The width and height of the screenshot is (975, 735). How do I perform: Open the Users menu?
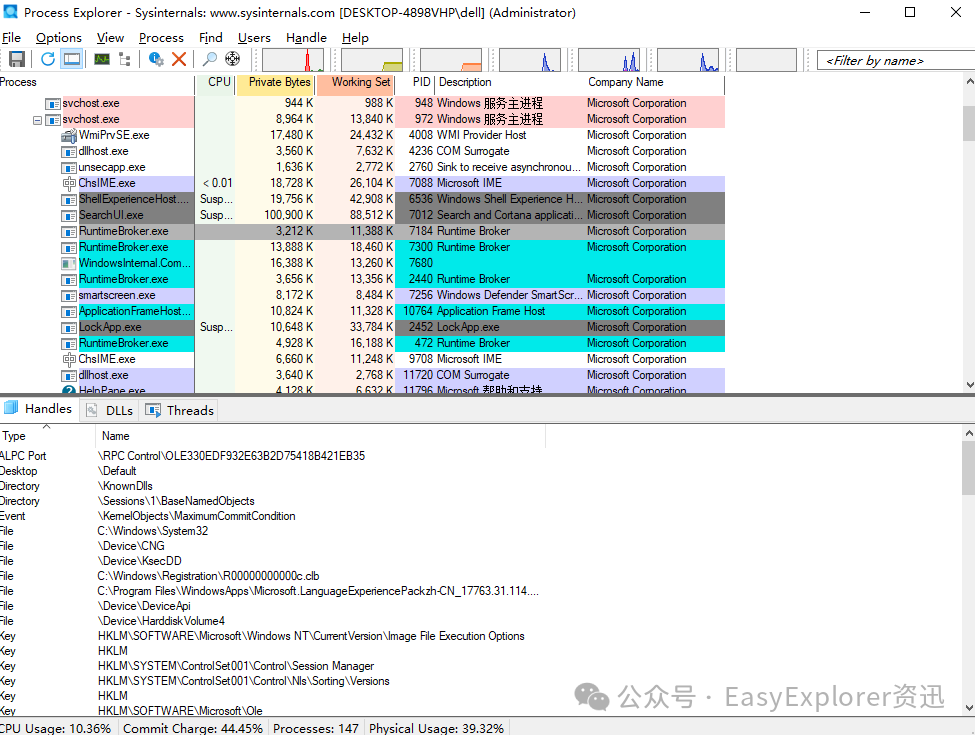pos(254,38)
